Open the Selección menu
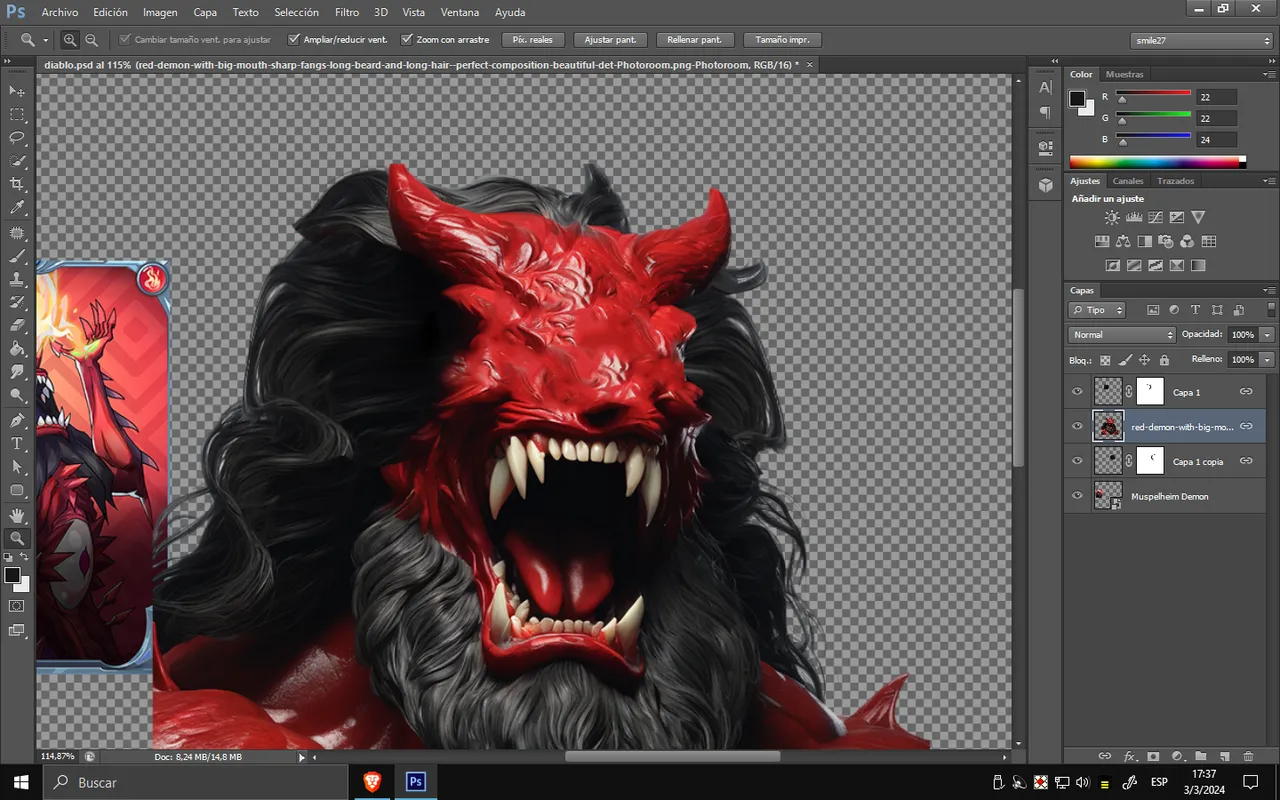 coord(296,12)
